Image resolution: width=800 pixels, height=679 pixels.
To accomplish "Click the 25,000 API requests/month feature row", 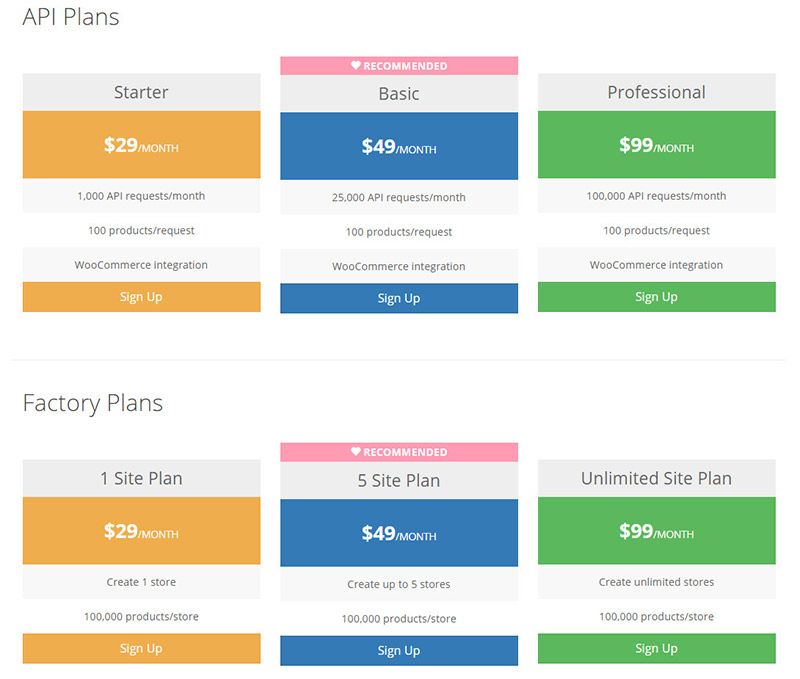I will click(x=399, y=197).
